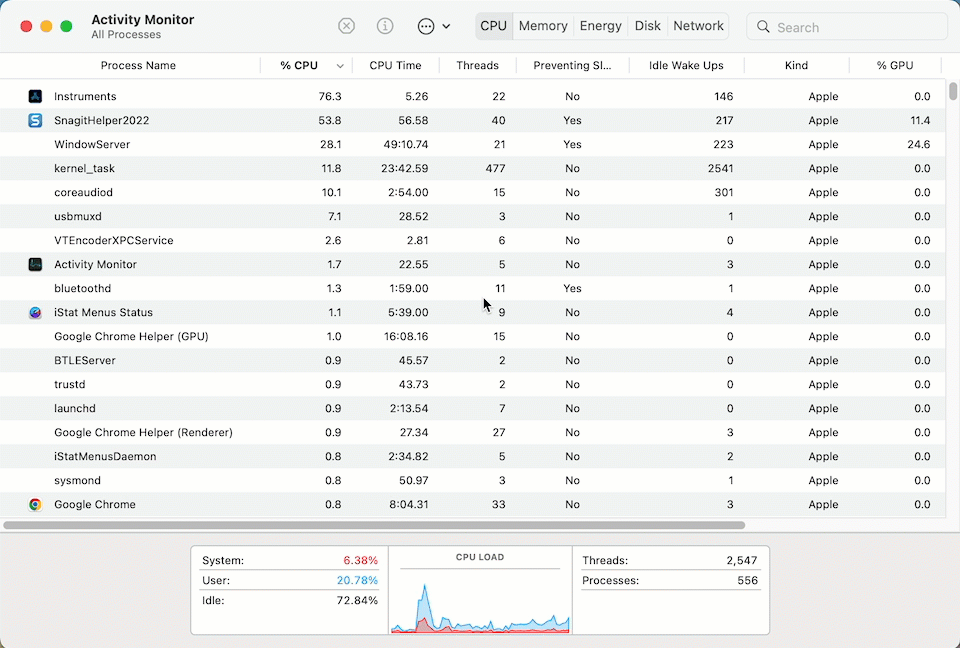Open the process info inspector icon
Viewport: 960px width, 648px height.
(385, 26)
